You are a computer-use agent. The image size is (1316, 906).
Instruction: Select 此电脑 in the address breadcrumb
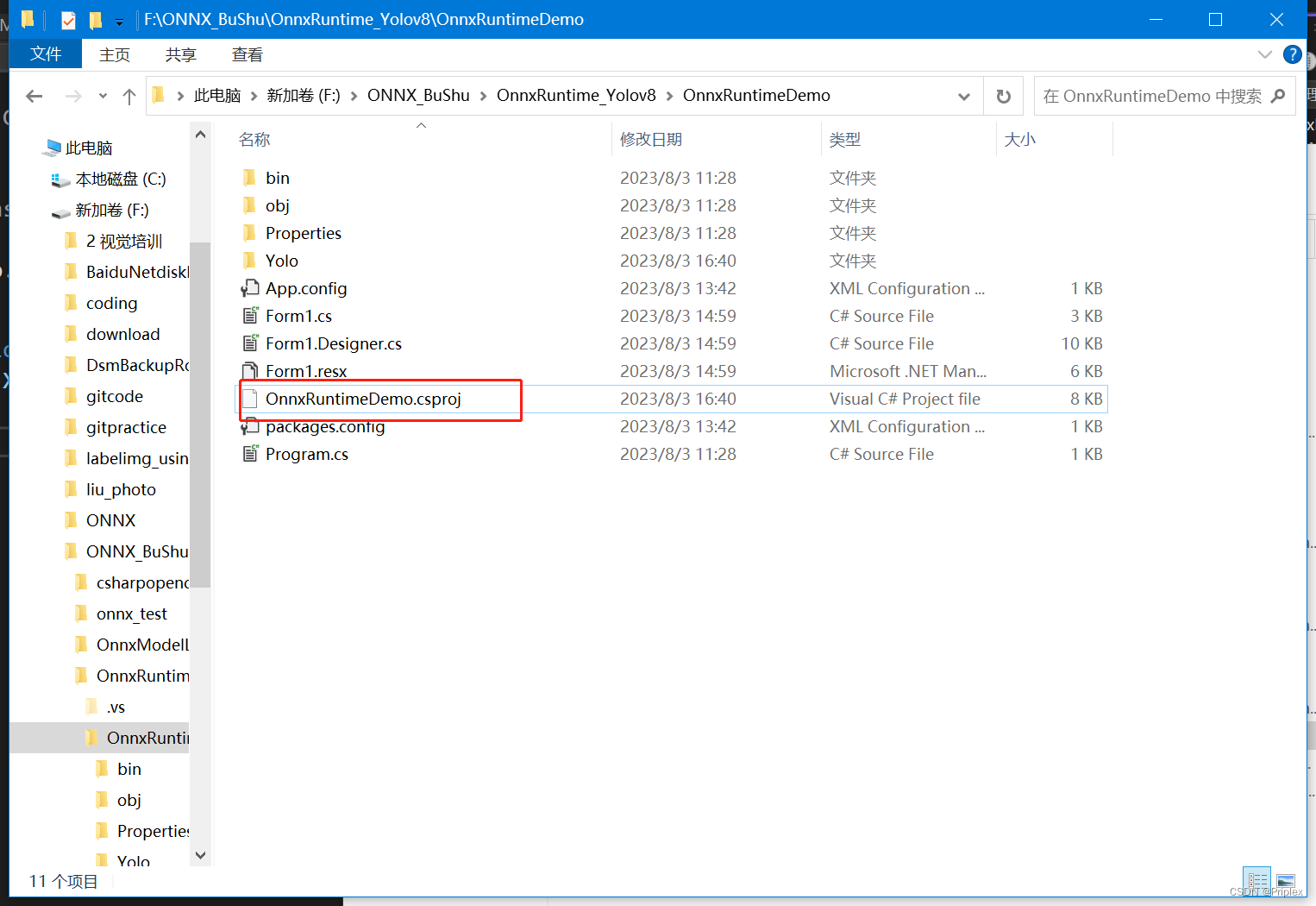(217, 96)
